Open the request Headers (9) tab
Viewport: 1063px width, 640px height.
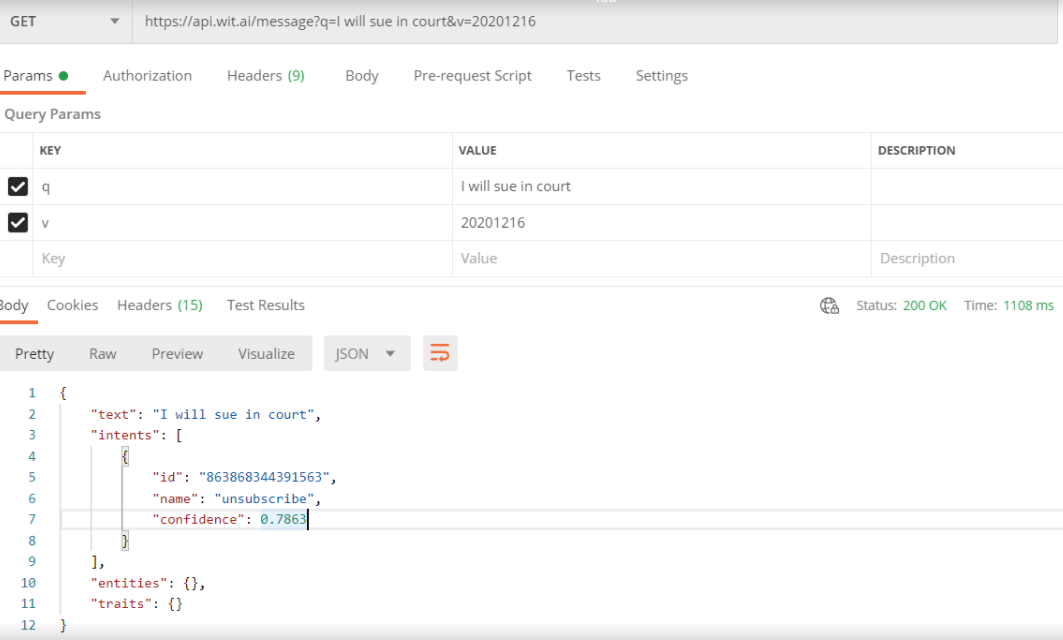266,76
